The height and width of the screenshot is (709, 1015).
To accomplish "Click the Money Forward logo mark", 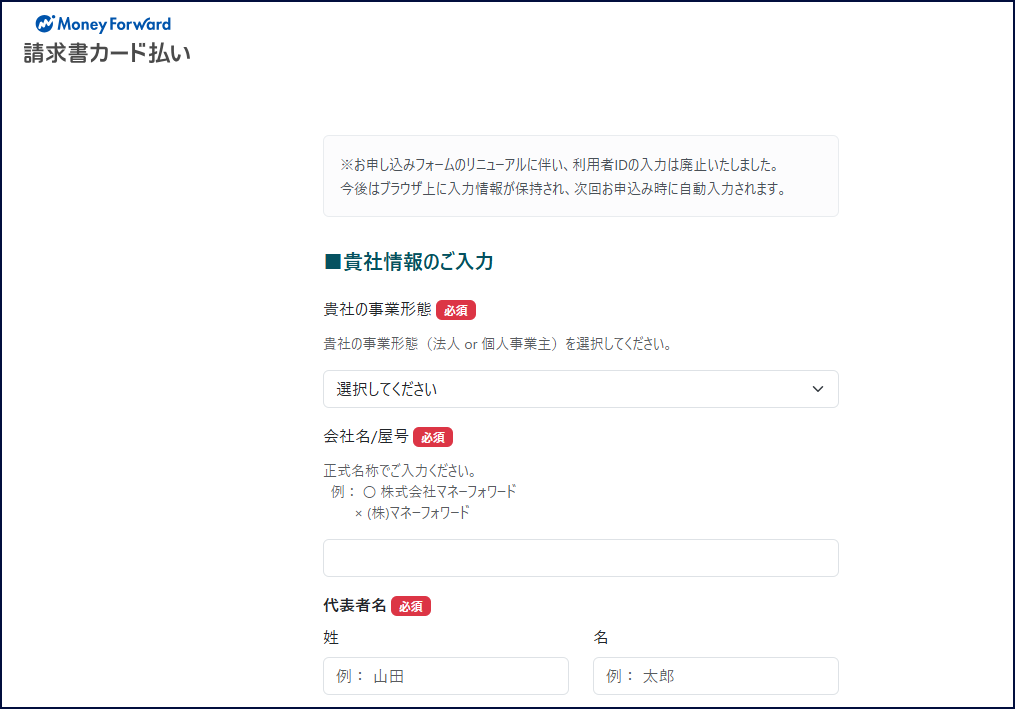I will pos(45,24).
